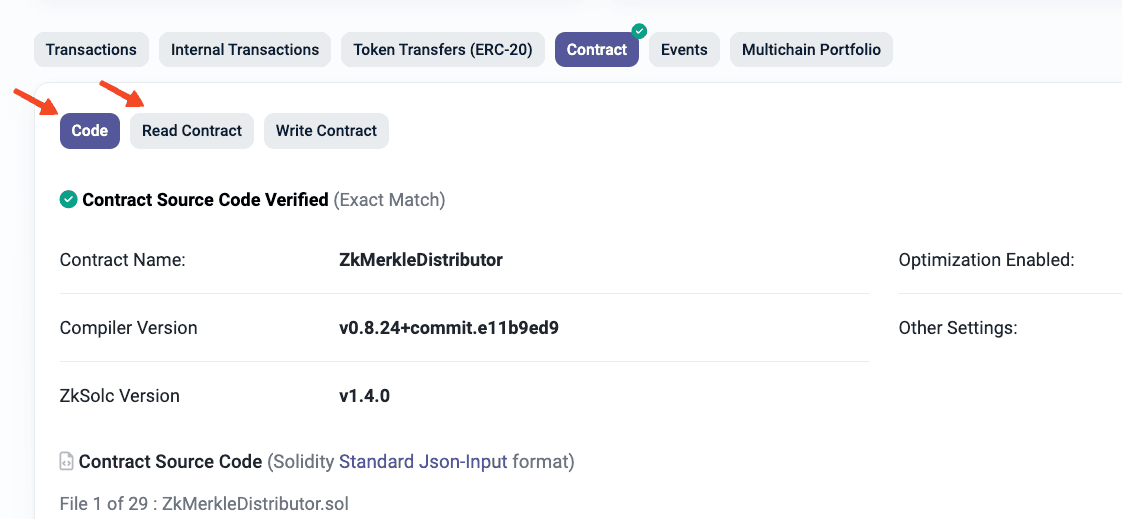Viewport: 1122px width, 519px height.
Task: Click the ZkSolc version v1.4.0 value
Action: (x=364, y=396)
